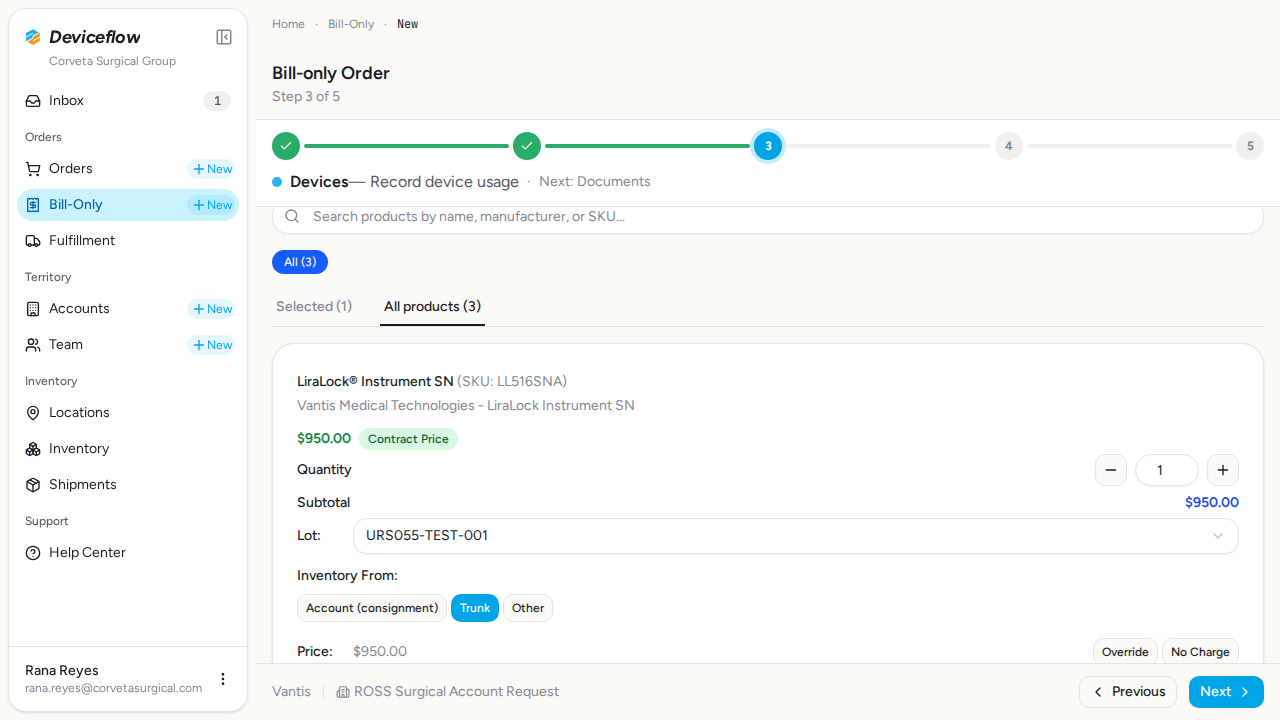Open the Lot dropdown URS055-TEST-001

[796, 536]
